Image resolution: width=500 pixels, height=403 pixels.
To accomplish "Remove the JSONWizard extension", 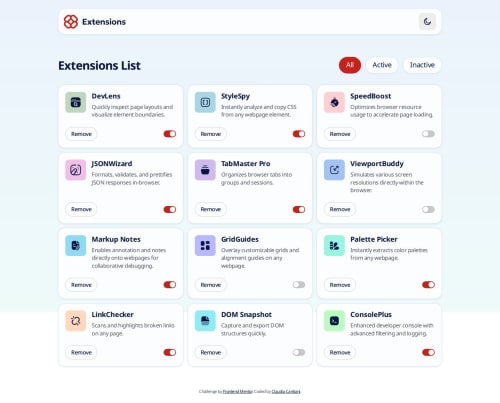I will point(81,209).
